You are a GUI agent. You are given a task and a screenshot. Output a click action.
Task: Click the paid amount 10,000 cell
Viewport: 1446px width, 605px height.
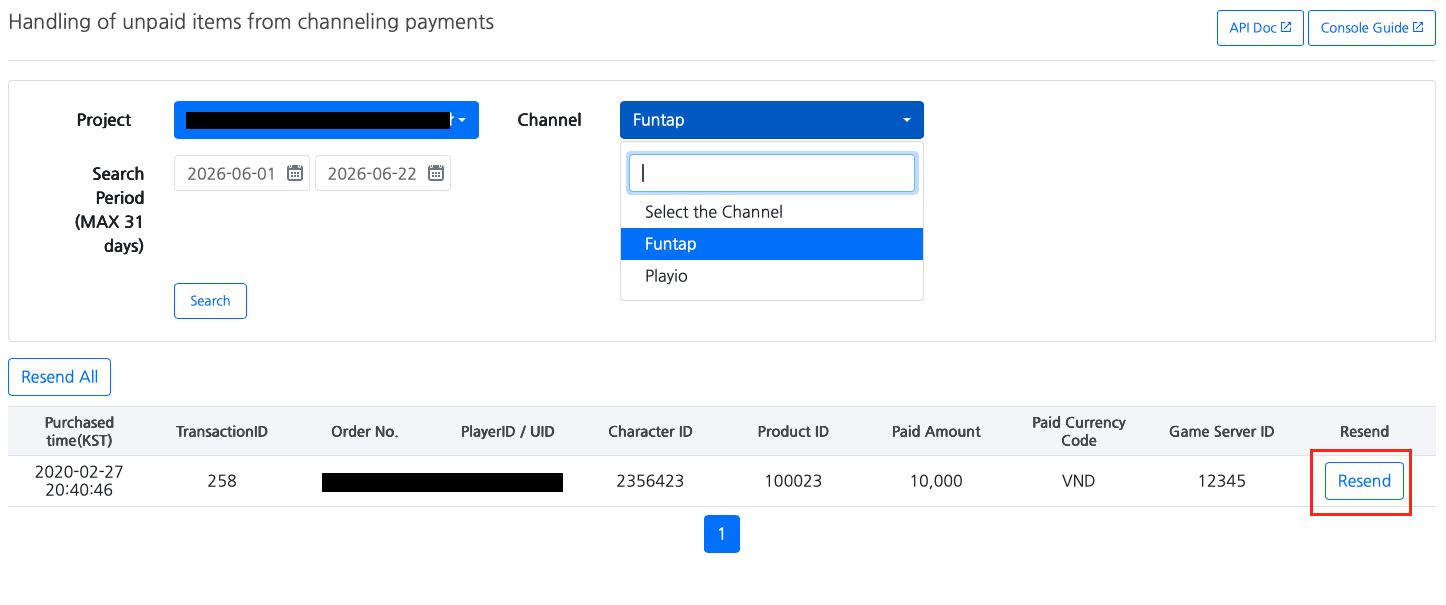pos(936,481)
